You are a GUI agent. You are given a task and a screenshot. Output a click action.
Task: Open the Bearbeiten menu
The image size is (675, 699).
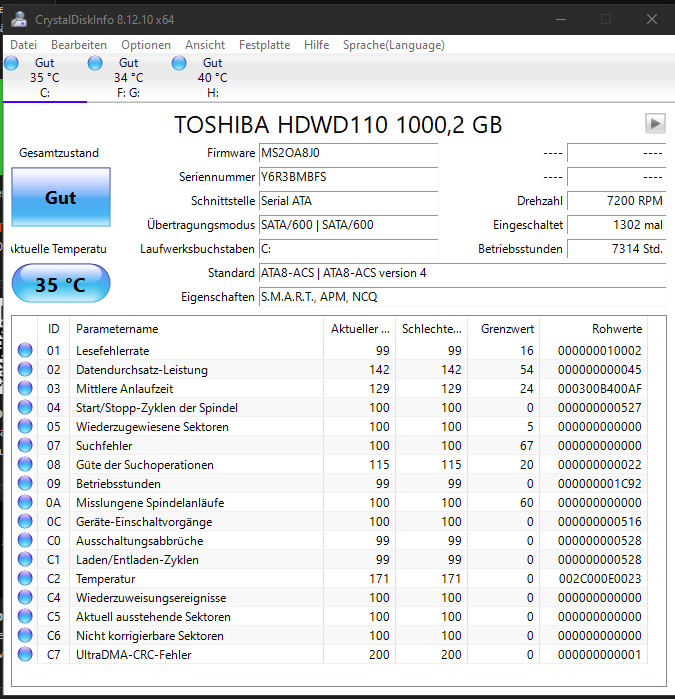click(79, 45)
